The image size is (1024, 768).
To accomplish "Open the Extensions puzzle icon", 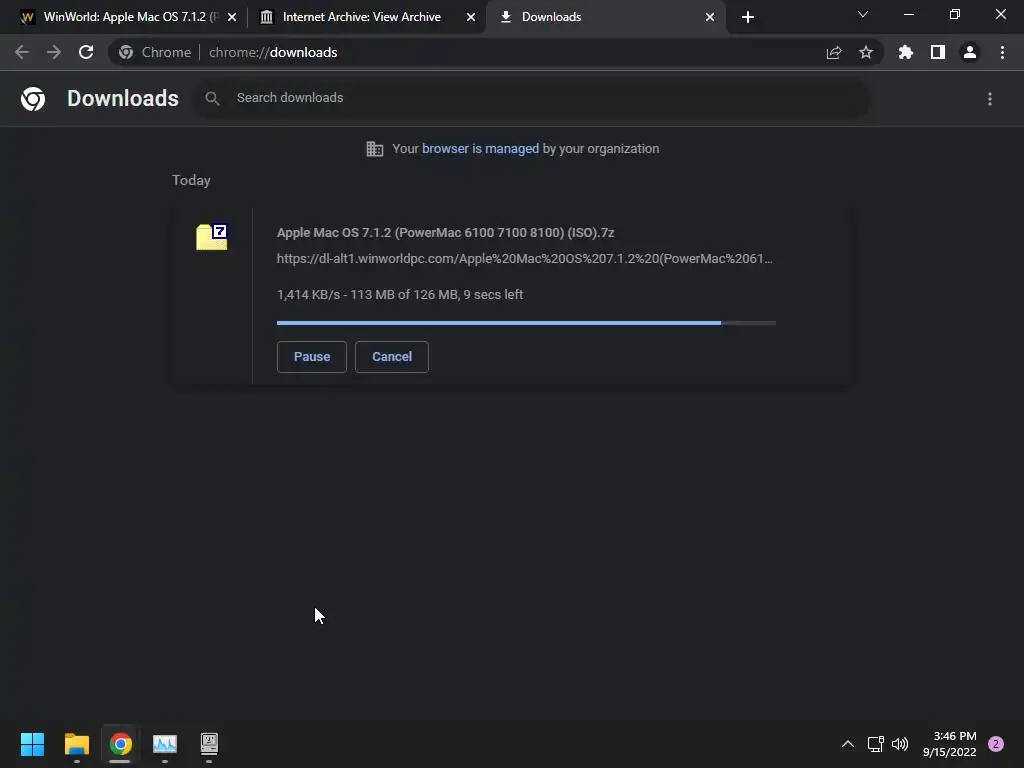I will tap(906, 52).
